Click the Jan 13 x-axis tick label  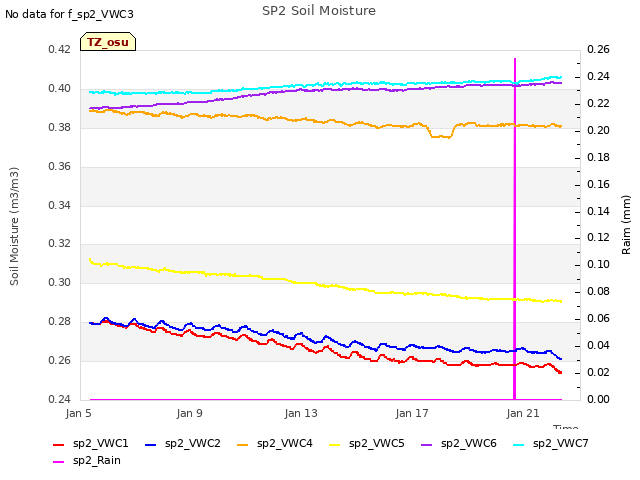tap(301, 413)
